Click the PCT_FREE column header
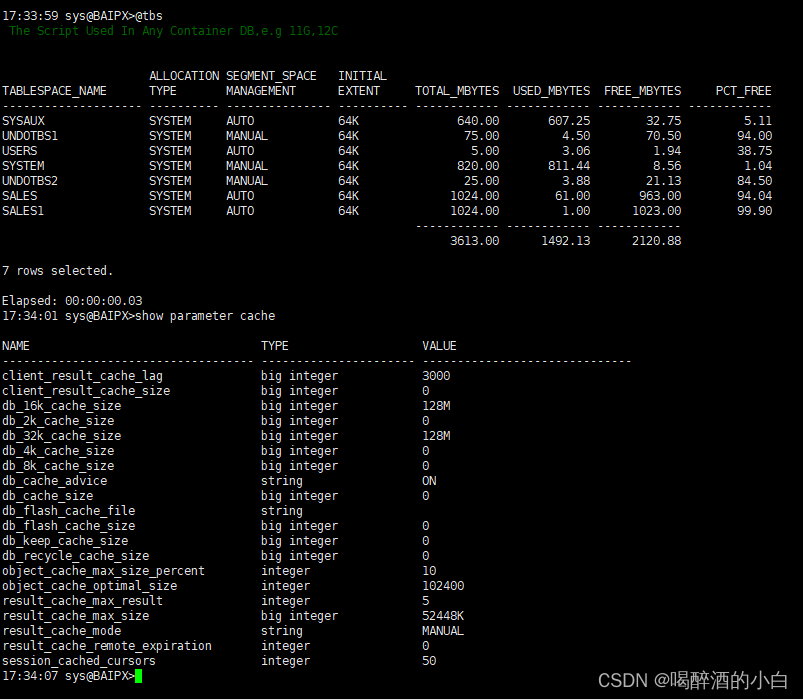Viewport: 803px width, 700px height. tap(744, 91)
